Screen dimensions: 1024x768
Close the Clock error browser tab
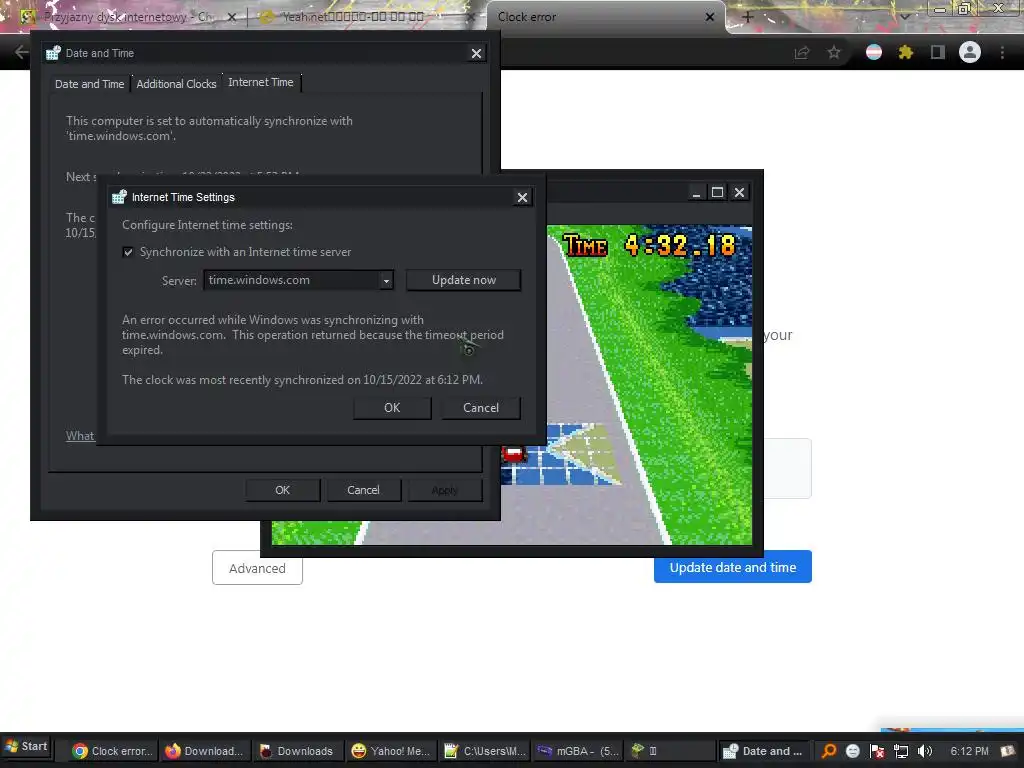[710, 17]
